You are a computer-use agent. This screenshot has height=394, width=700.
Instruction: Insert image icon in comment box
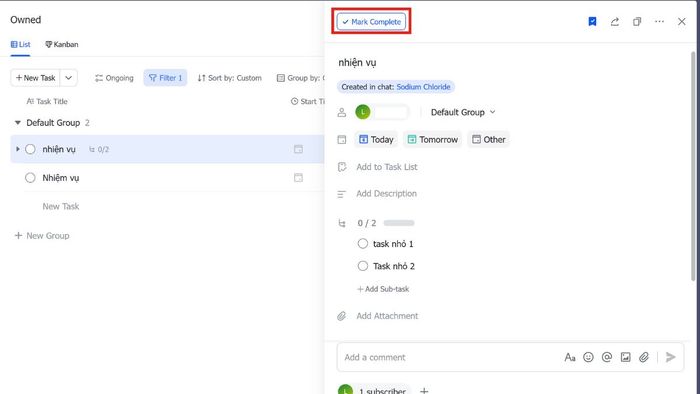coord(625,357)
